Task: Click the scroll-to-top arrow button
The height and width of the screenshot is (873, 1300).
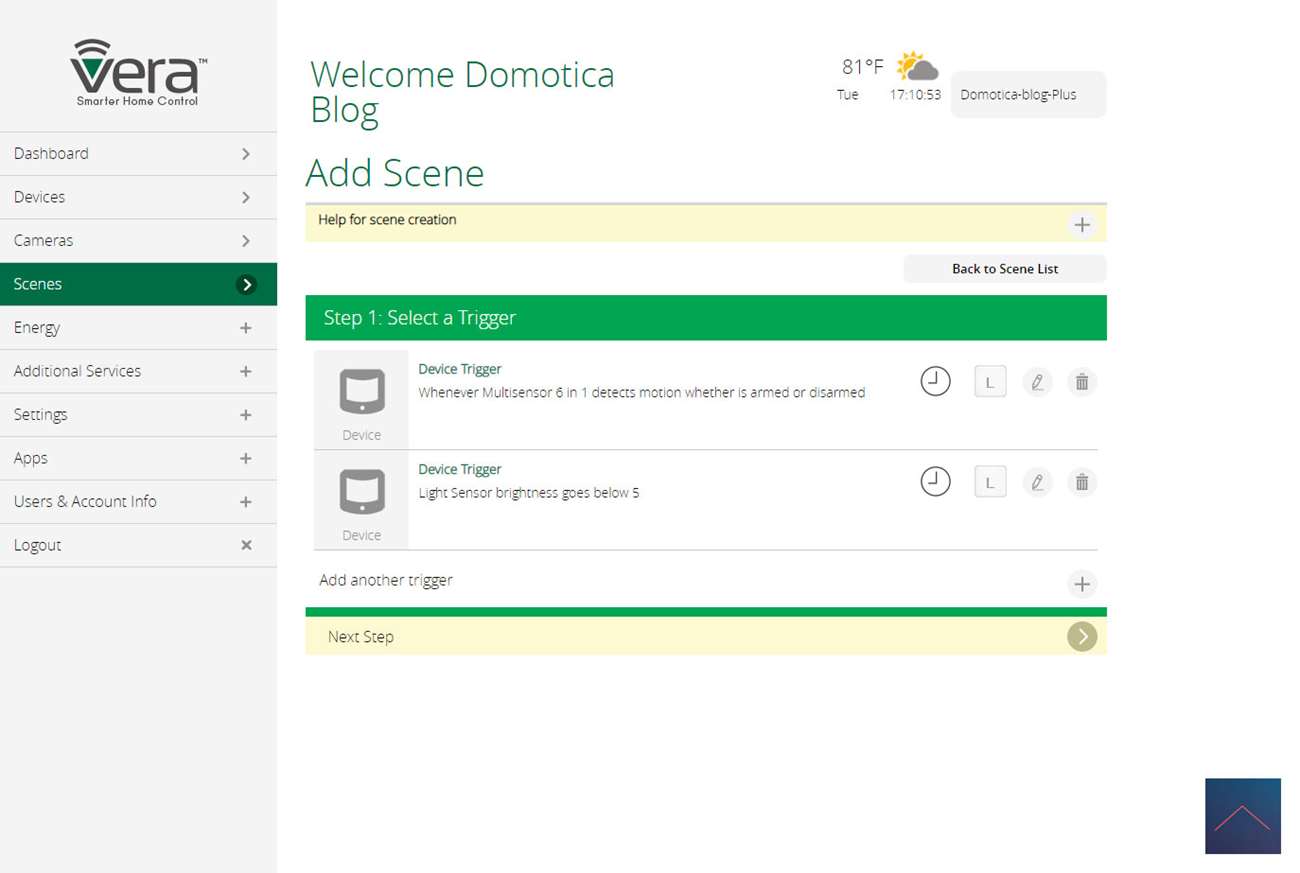Action: pos(1242,816)
